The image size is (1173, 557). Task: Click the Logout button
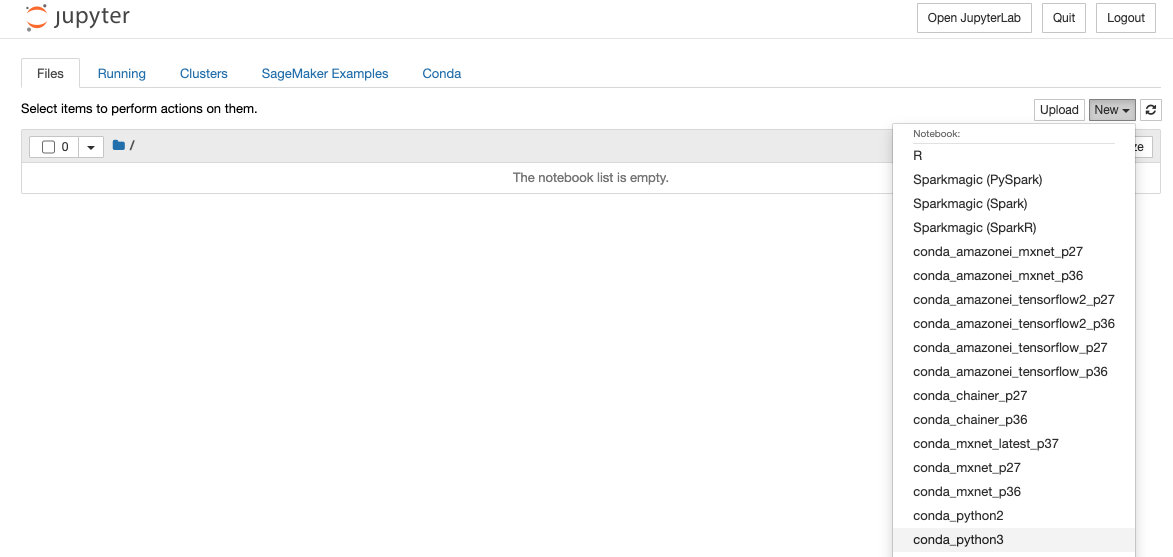(x=1126, y=18)
